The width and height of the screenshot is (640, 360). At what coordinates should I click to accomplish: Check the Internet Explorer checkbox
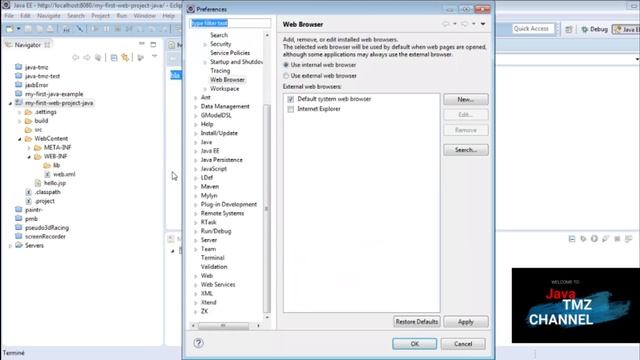point(291,109)
